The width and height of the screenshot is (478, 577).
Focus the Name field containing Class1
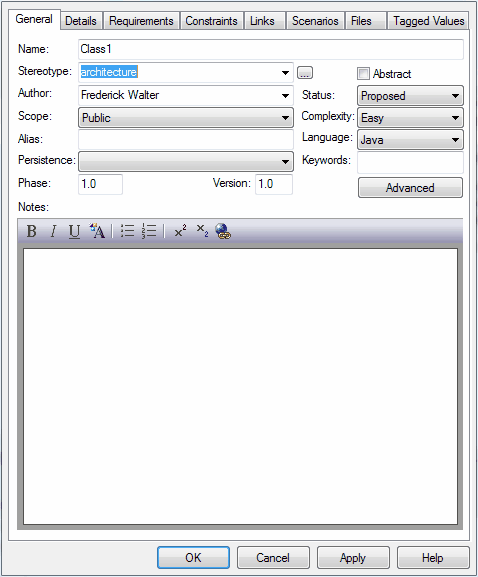click(x=271, y=49)
